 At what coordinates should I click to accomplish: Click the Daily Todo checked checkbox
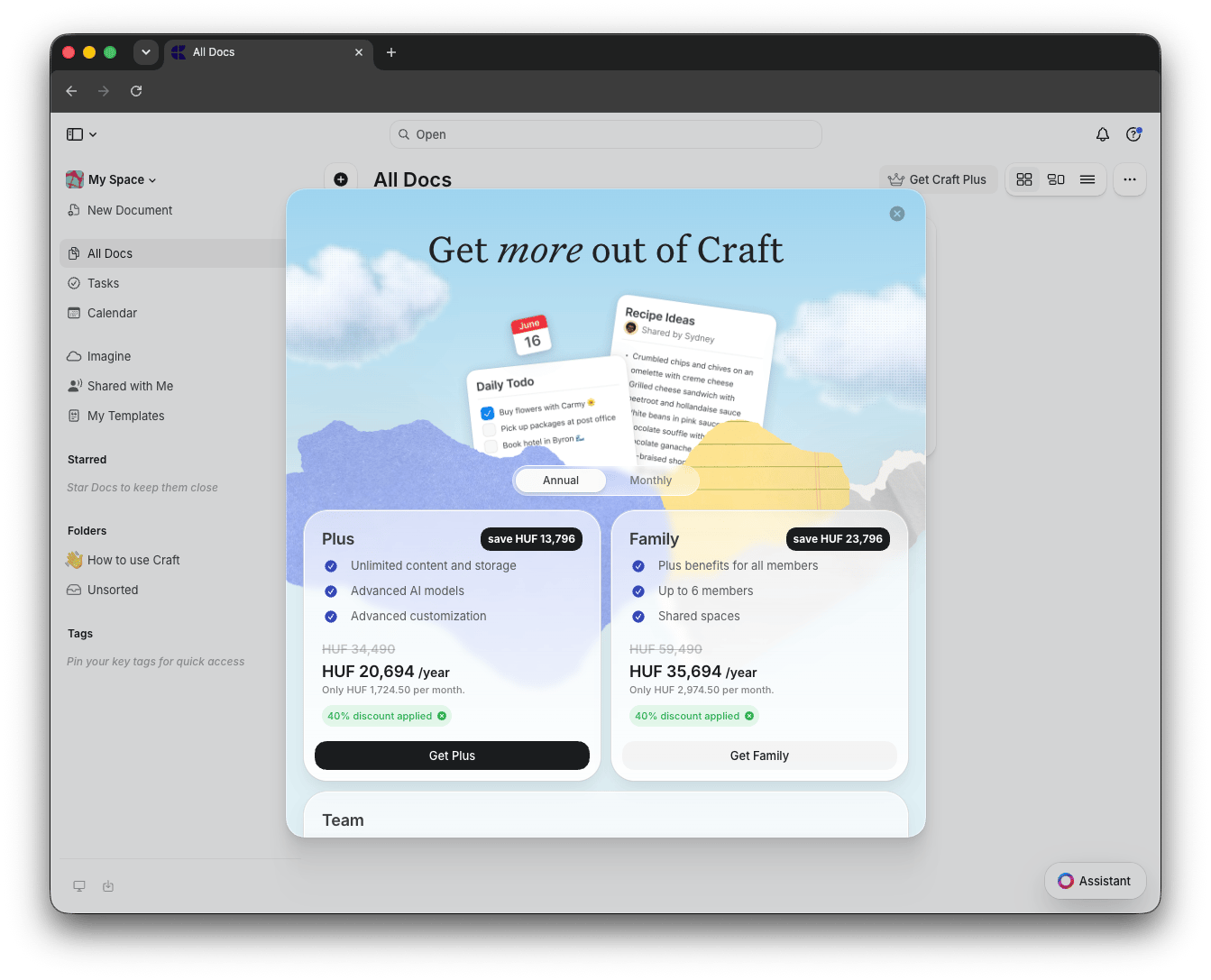[x=487, y=413]
